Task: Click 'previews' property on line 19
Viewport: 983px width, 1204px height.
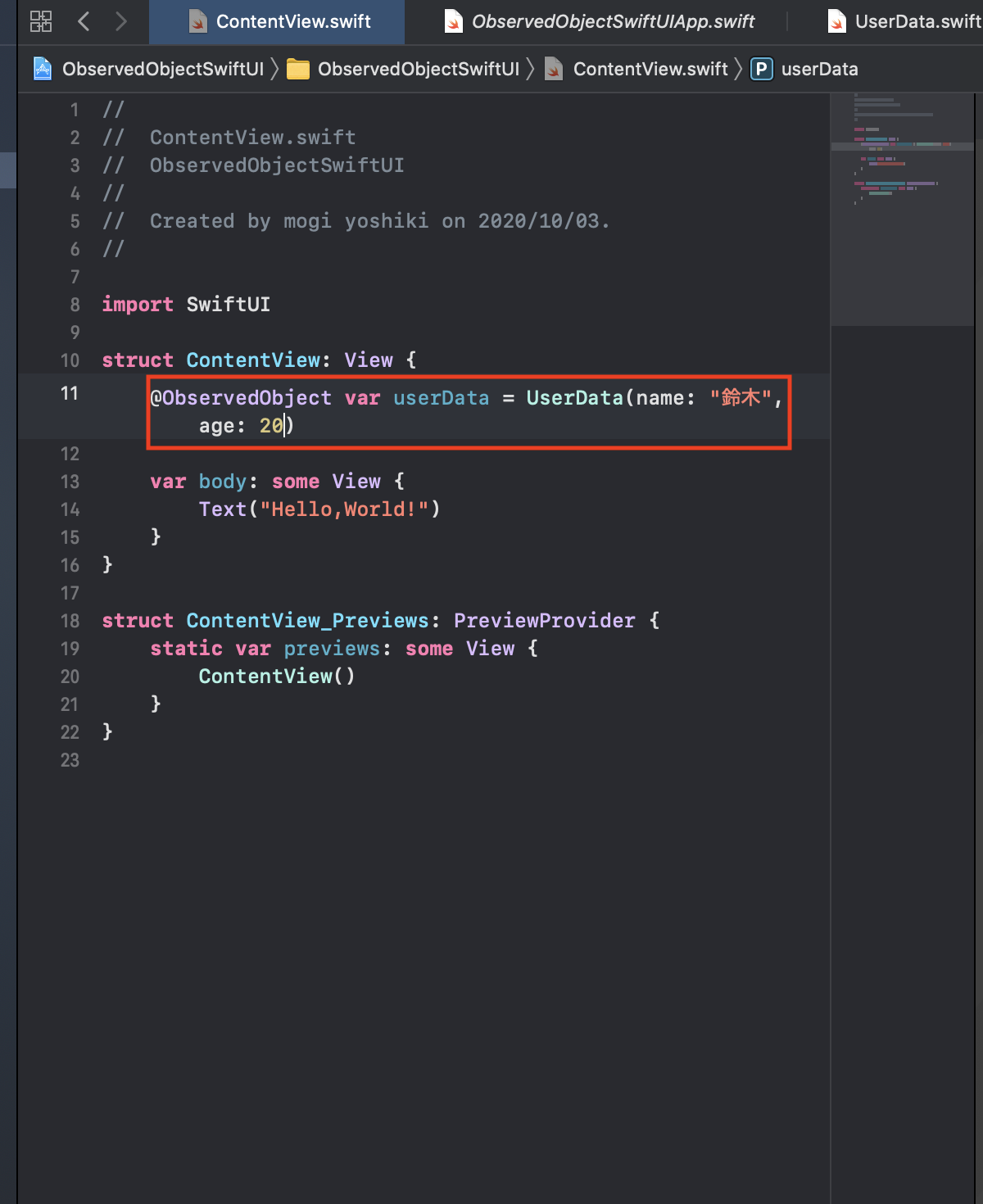Action: 332,649
